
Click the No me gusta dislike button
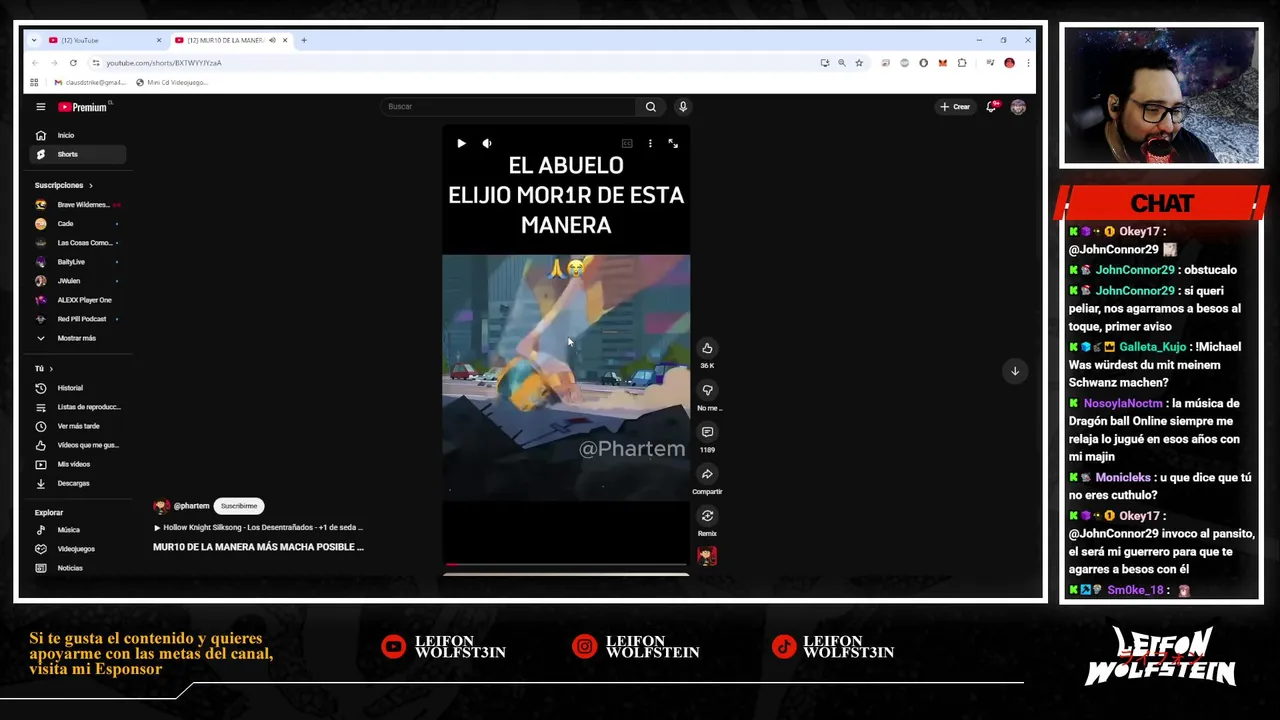(x=707, y=390)
